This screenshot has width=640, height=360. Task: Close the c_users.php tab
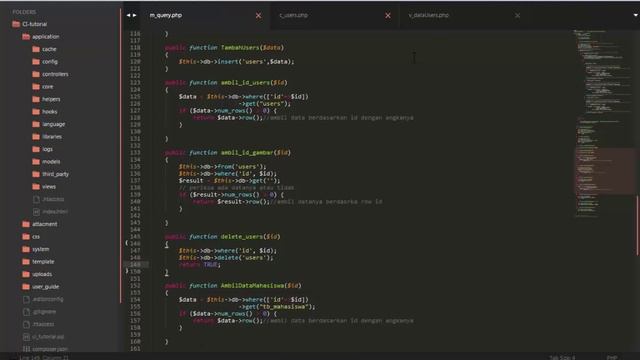click(x=388, y=16)
